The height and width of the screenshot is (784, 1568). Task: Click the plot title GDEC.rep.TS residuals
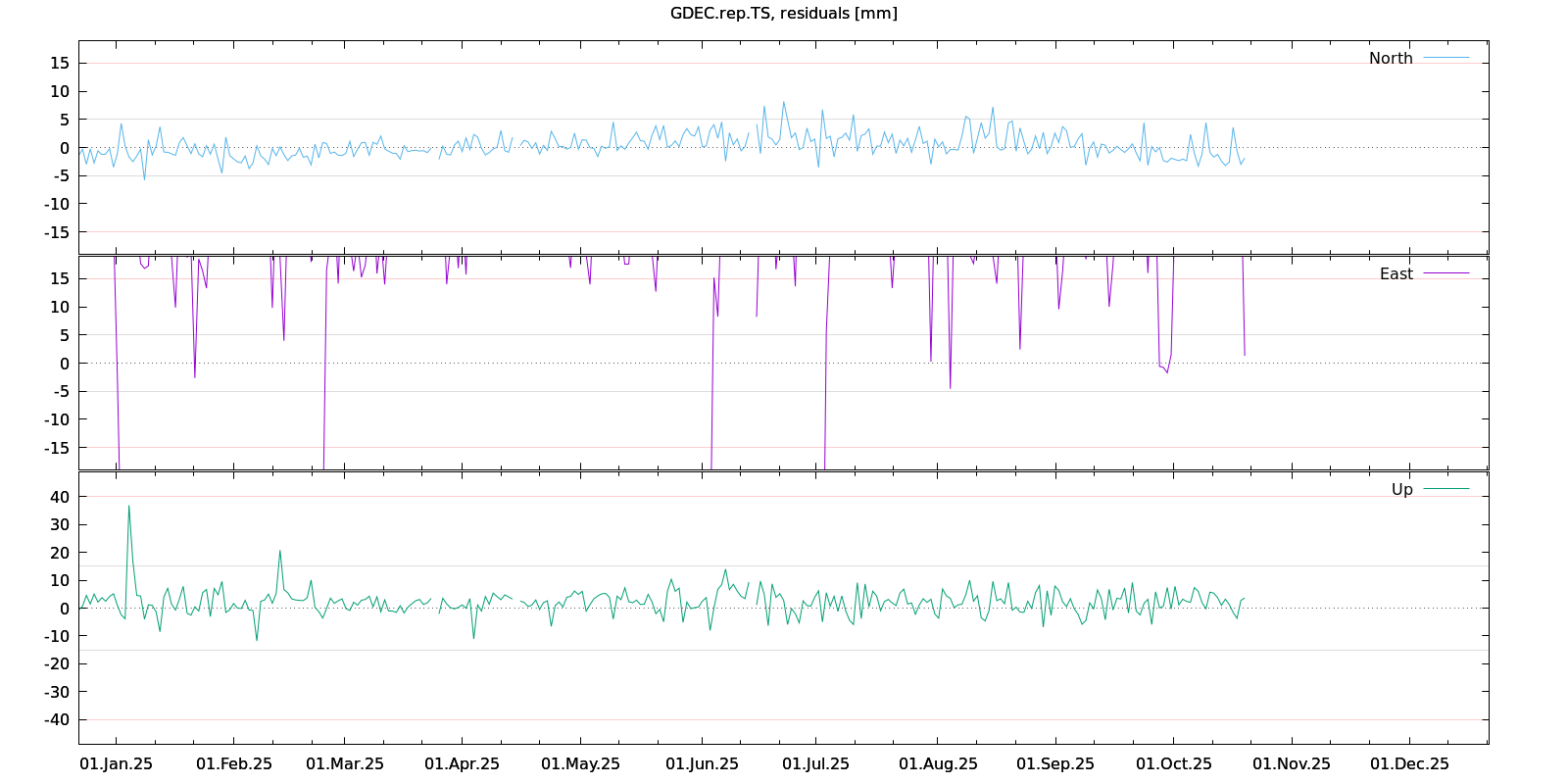783,13
